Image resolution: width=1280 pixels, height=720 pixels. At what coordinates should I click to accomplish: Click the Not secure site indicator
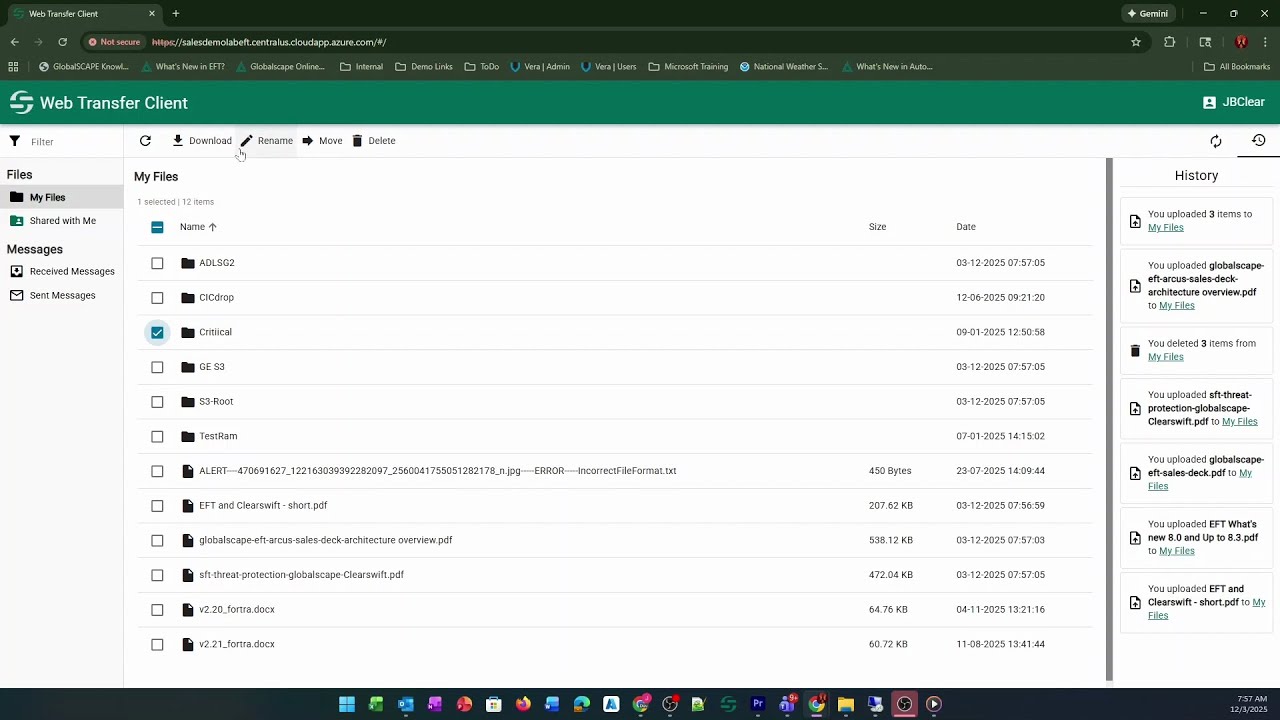coord(113,42)
